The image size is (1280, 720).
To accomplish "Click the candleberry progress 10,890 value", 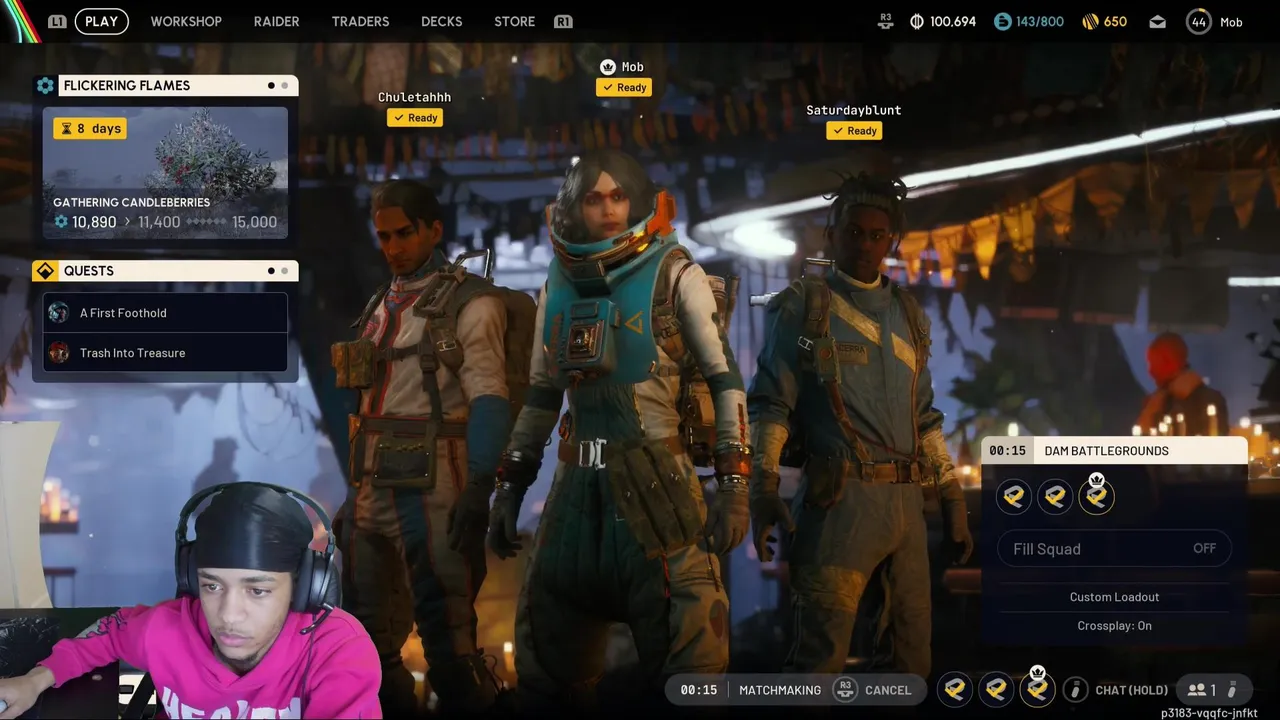I will (x=94, y=222).
